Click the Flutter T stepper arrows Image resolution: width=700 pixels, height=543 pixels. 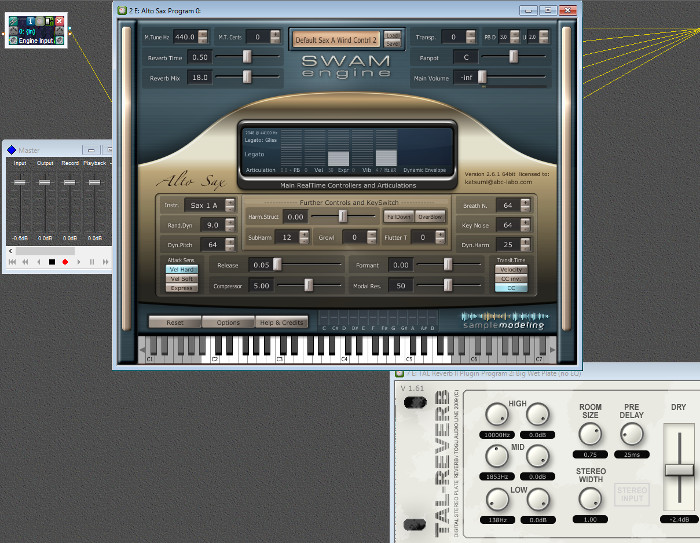[x=440, y=237]
